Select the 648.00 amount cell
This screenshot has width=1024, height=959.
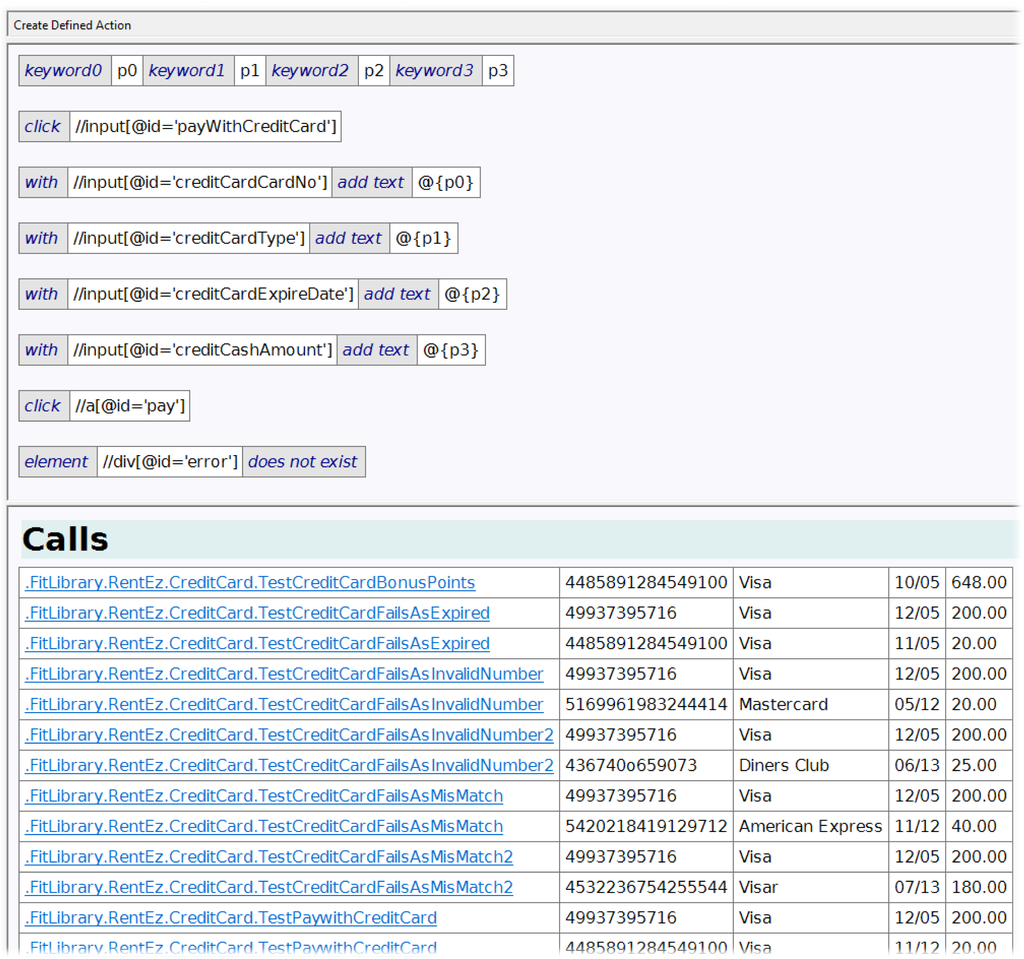click(x=978, y=582)
